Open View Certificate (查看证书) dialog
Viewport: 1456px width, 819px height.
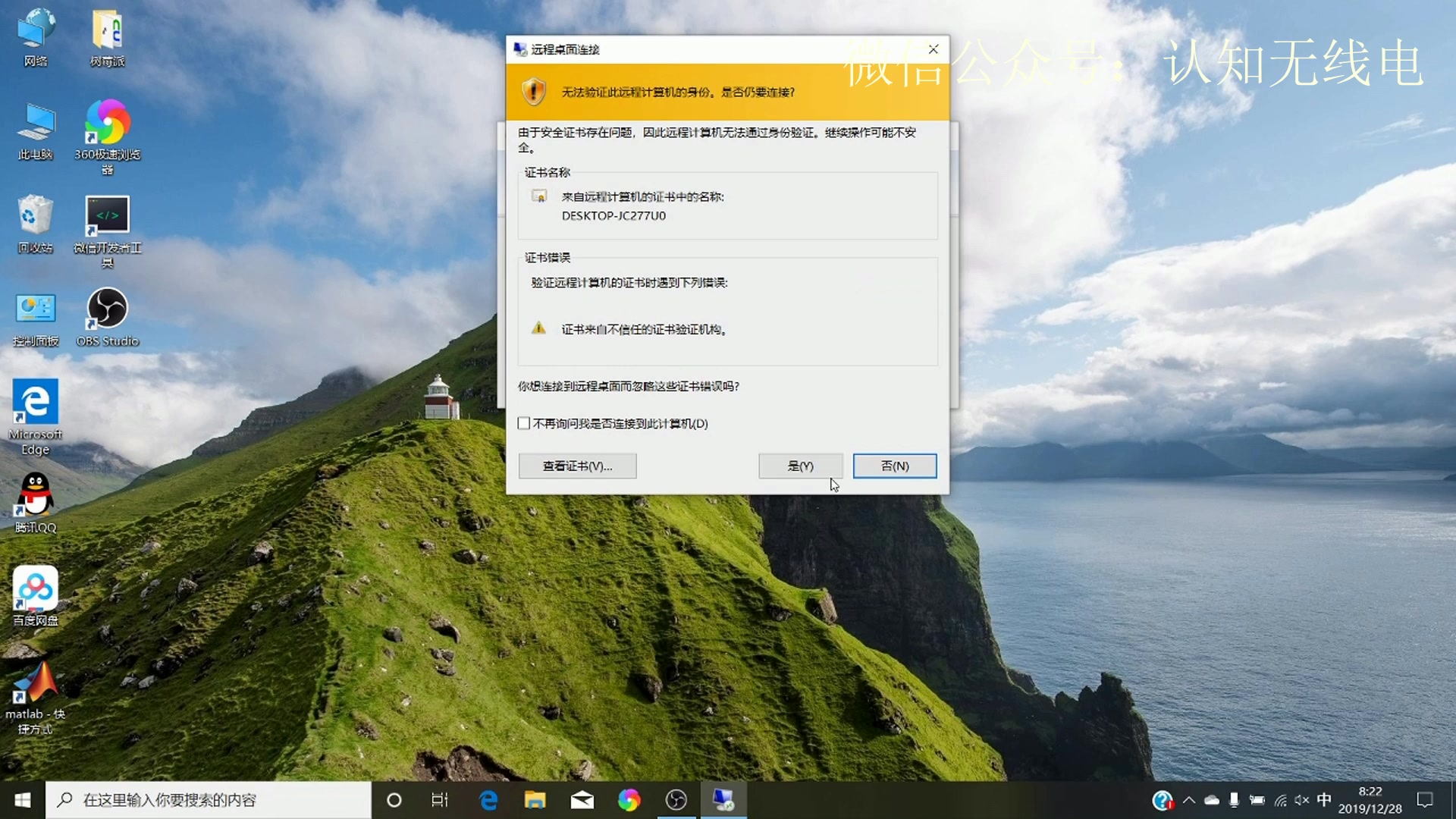click(x=577, y=466)
